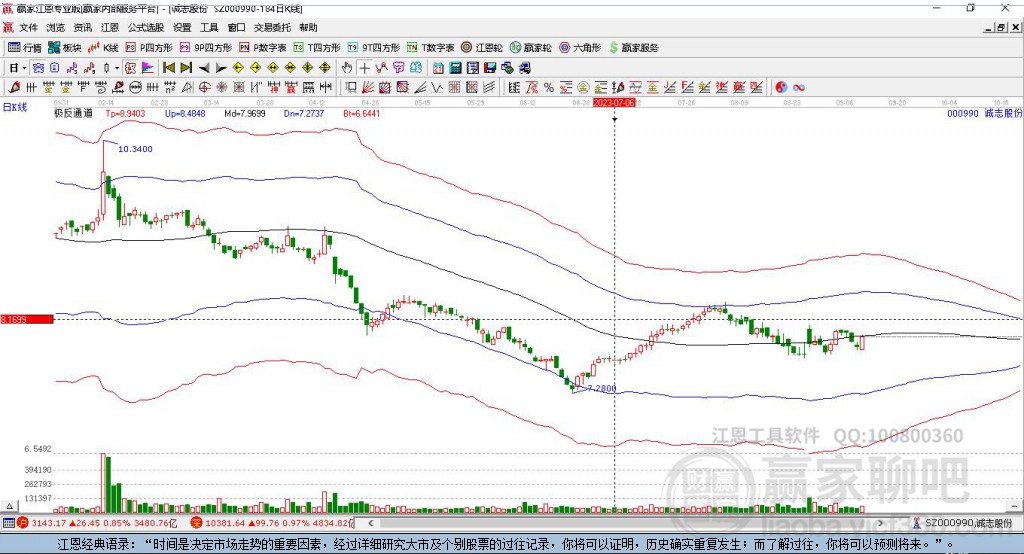Image resolution: width=1024 pixels, height=554 pixels.
Task: Open the 赢家轮 wheel tool
Action: pos(531,48)
